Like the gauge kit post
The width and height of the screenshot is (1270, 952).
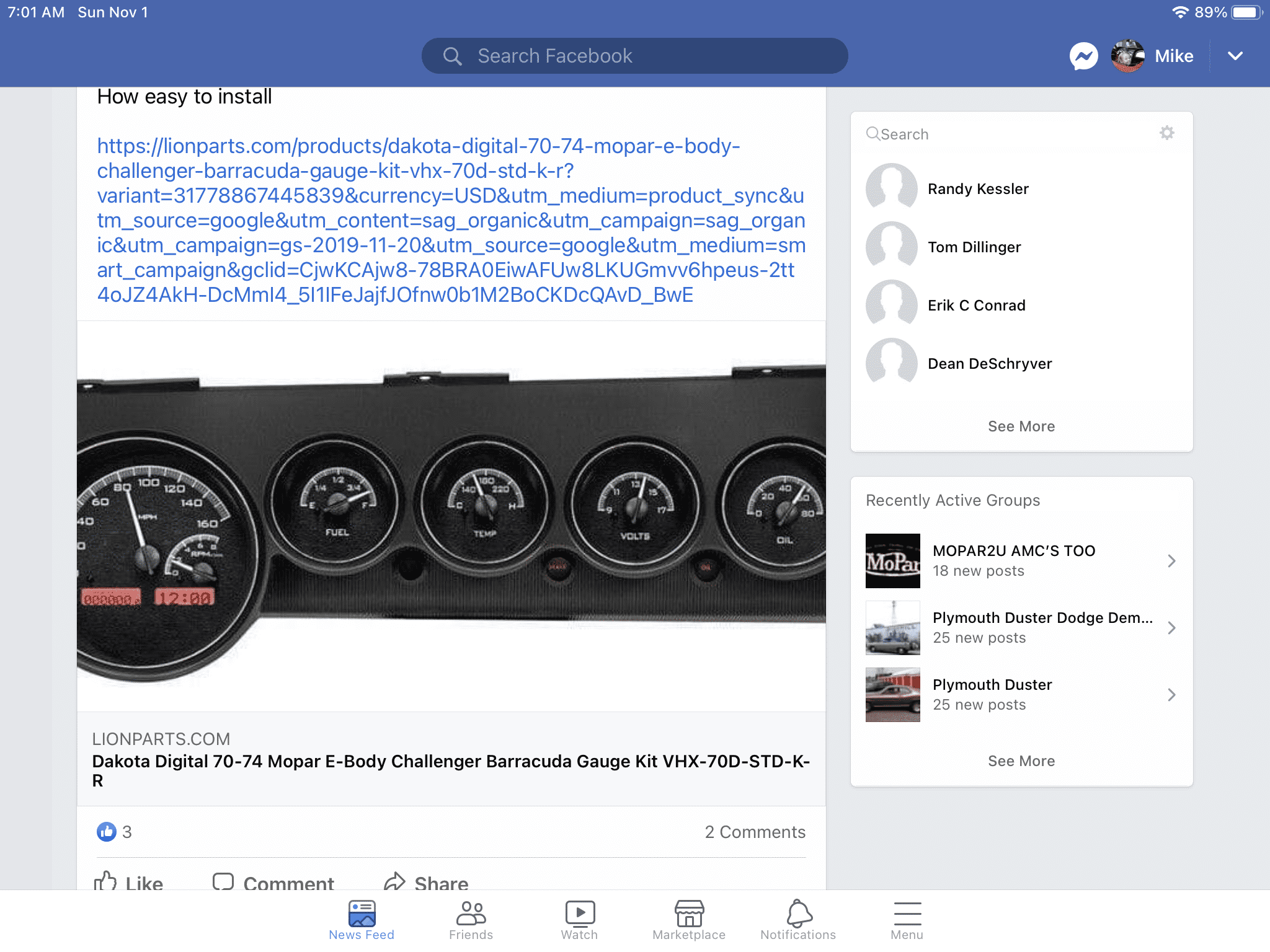tap(128, 881)
